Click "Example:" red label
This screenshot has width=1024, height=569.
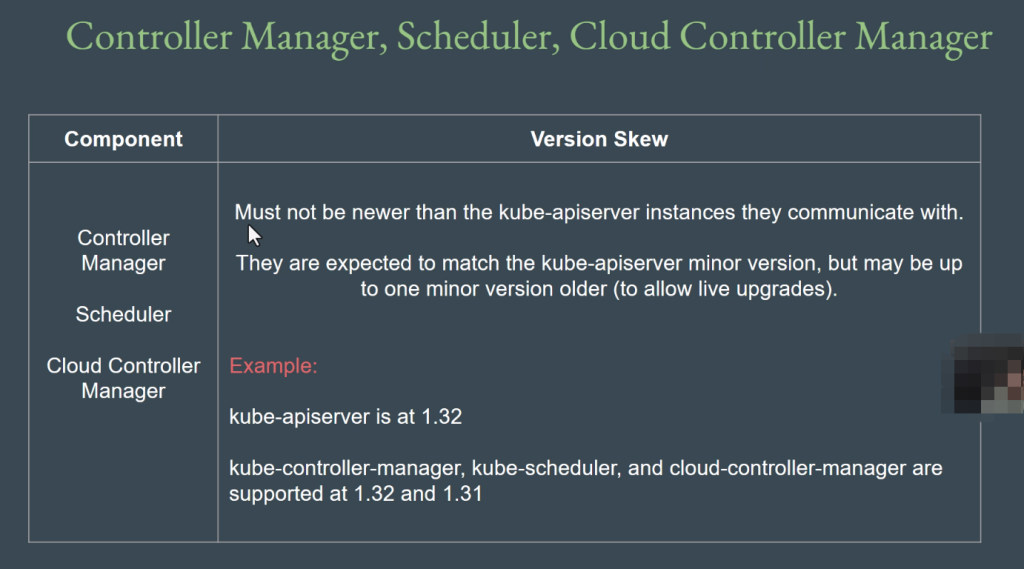[273, 366]
